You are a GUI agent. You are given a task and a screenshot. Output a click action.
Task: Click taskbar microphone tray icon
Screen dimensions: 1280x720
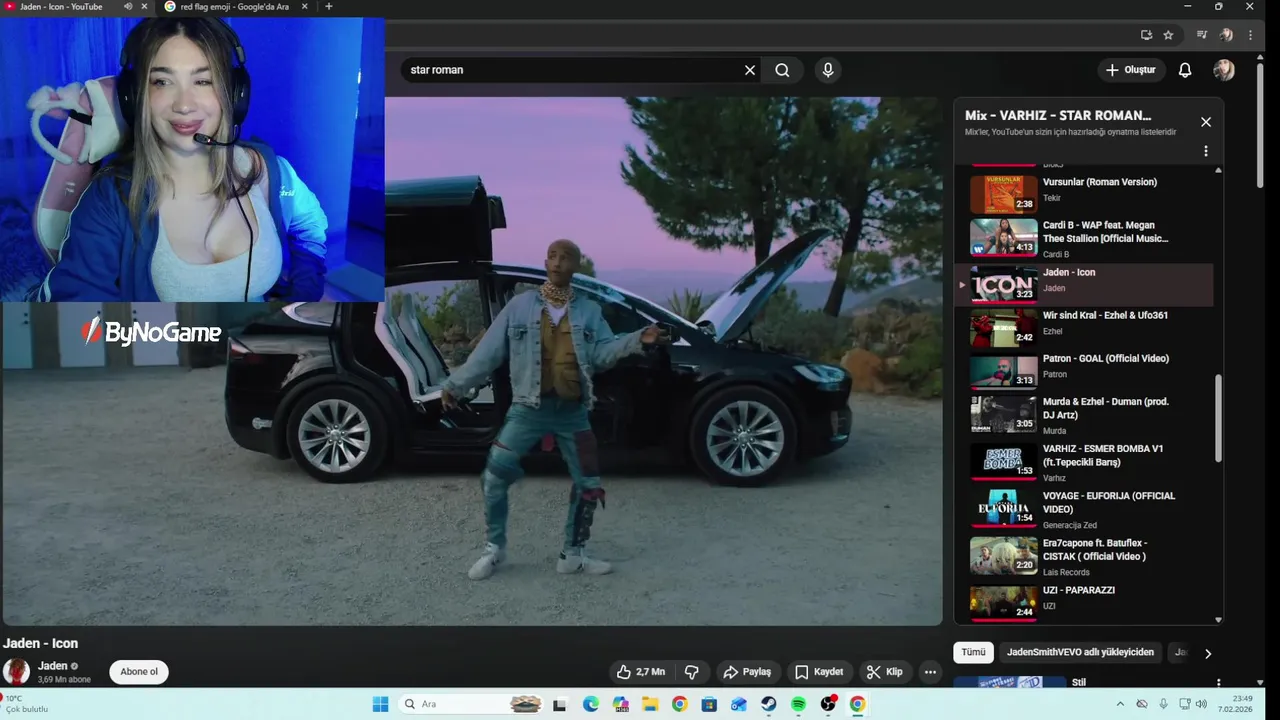click(x=1163, y=704)
